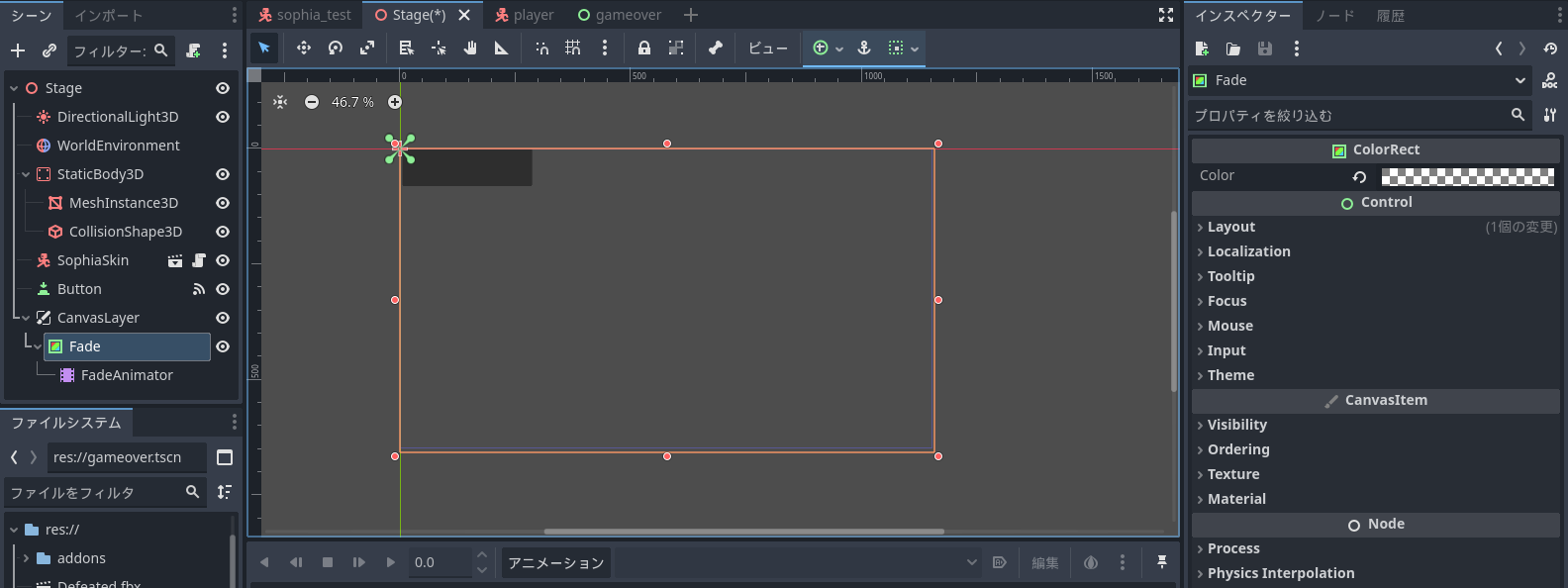Hide the MeshInstance3D node

[x=223, y=203]
